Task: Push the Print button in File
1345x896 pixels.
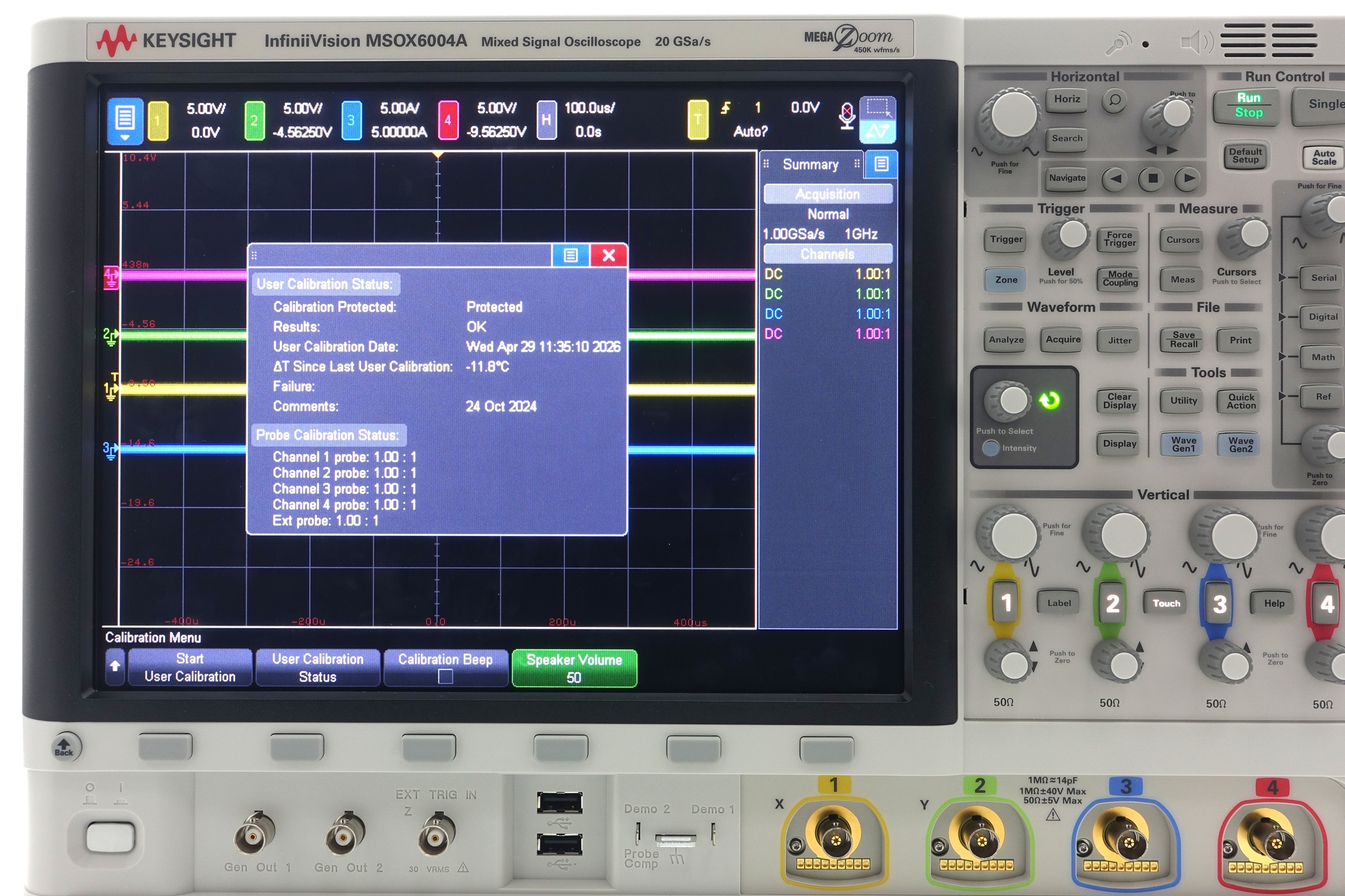Action: tap(1240, 340)
